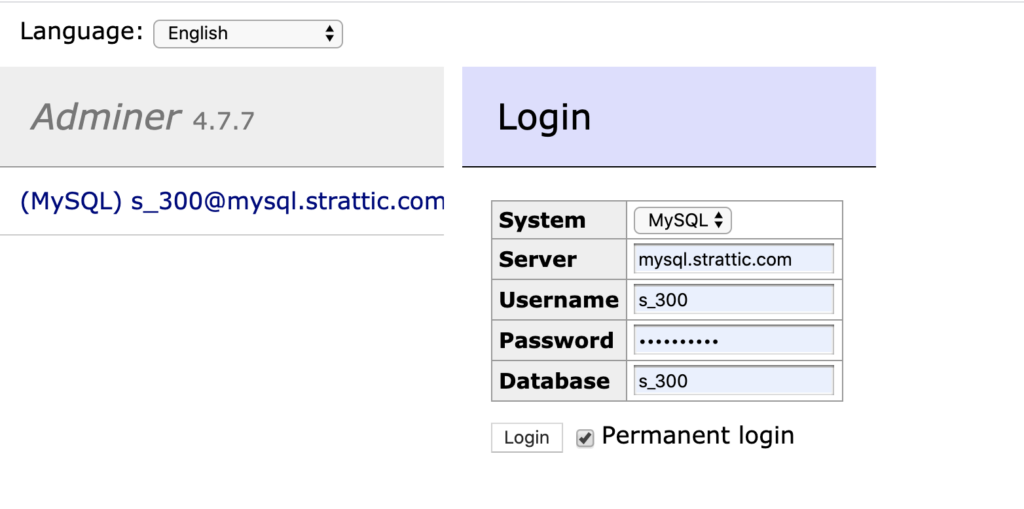Image resolution: width=1024 pixels, height=509 pixels.
Task: Open the Language dropdown showing English
Action: click(x=248, y=33)
